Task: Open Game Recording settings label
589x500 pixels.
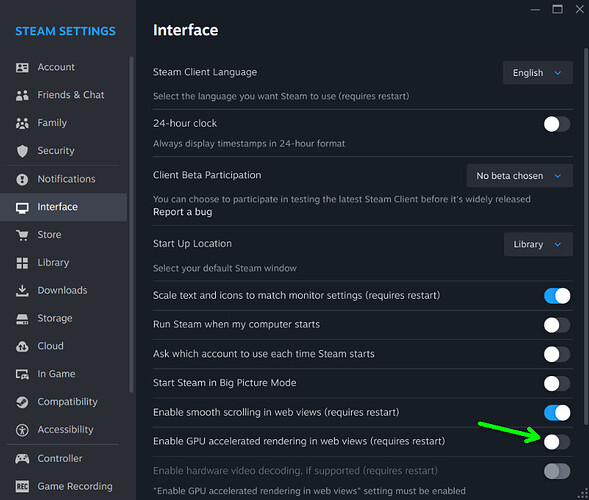Action: 75,486
